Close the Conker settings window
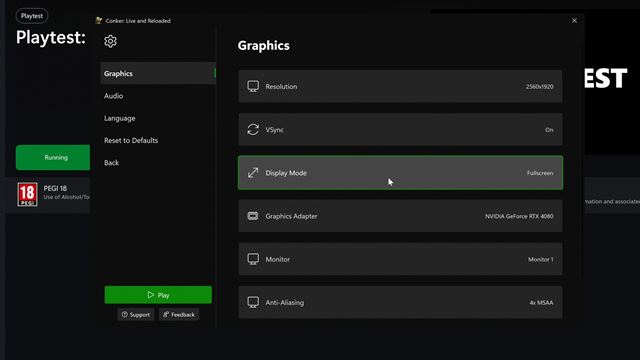This screenshot has height=360, width=640. click(574, 20)
